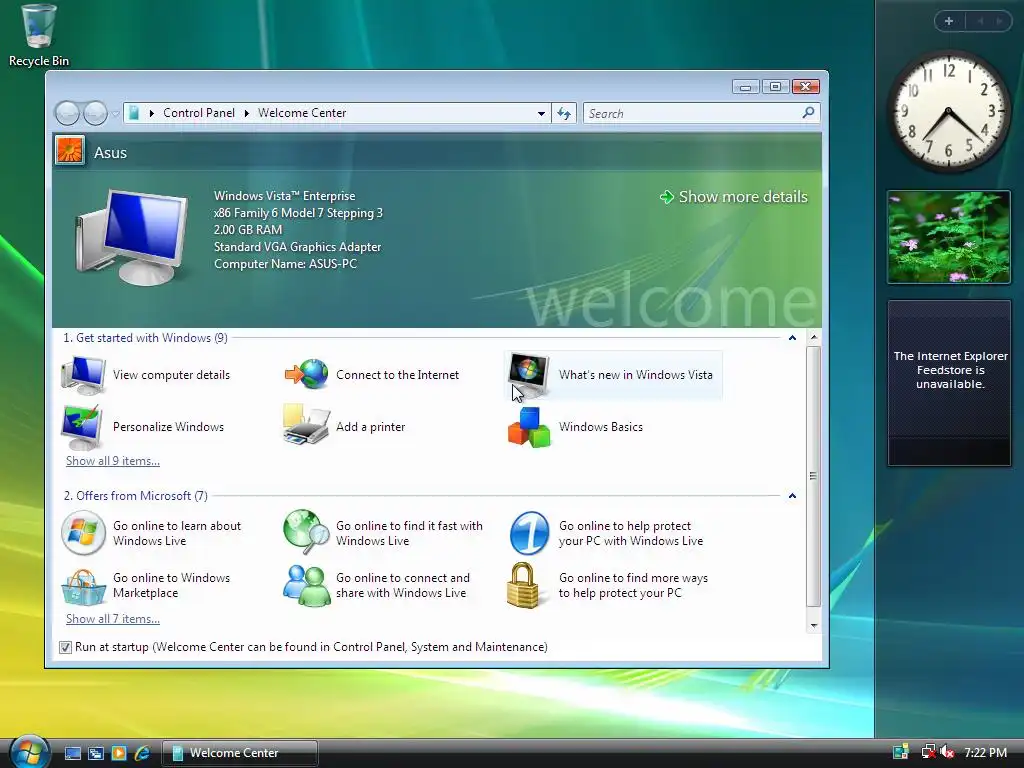1024x768 pixels.
Task: Click the large computer image in header
Action: pos(132,237)
